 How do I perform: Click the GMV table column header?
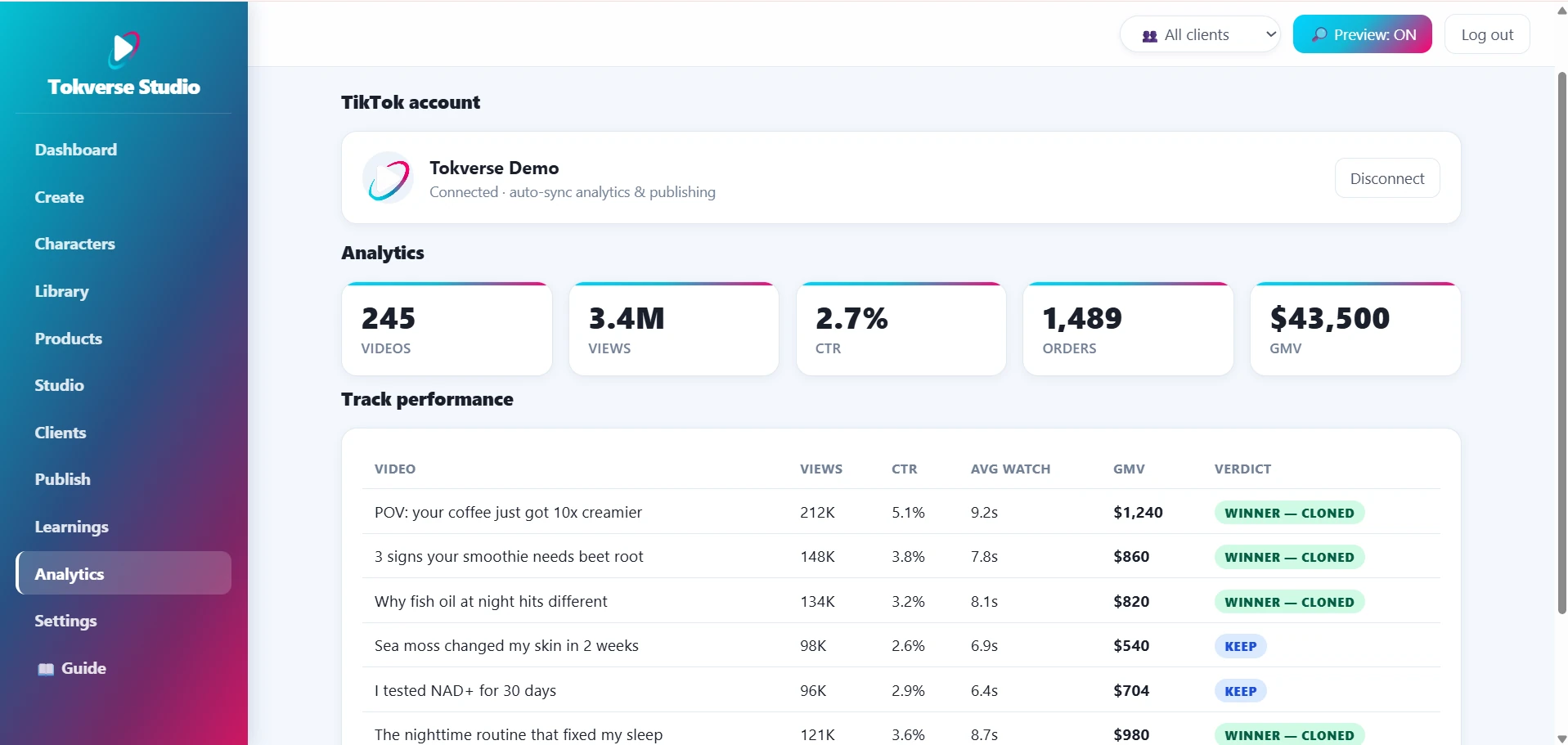tap(1129, 469)
